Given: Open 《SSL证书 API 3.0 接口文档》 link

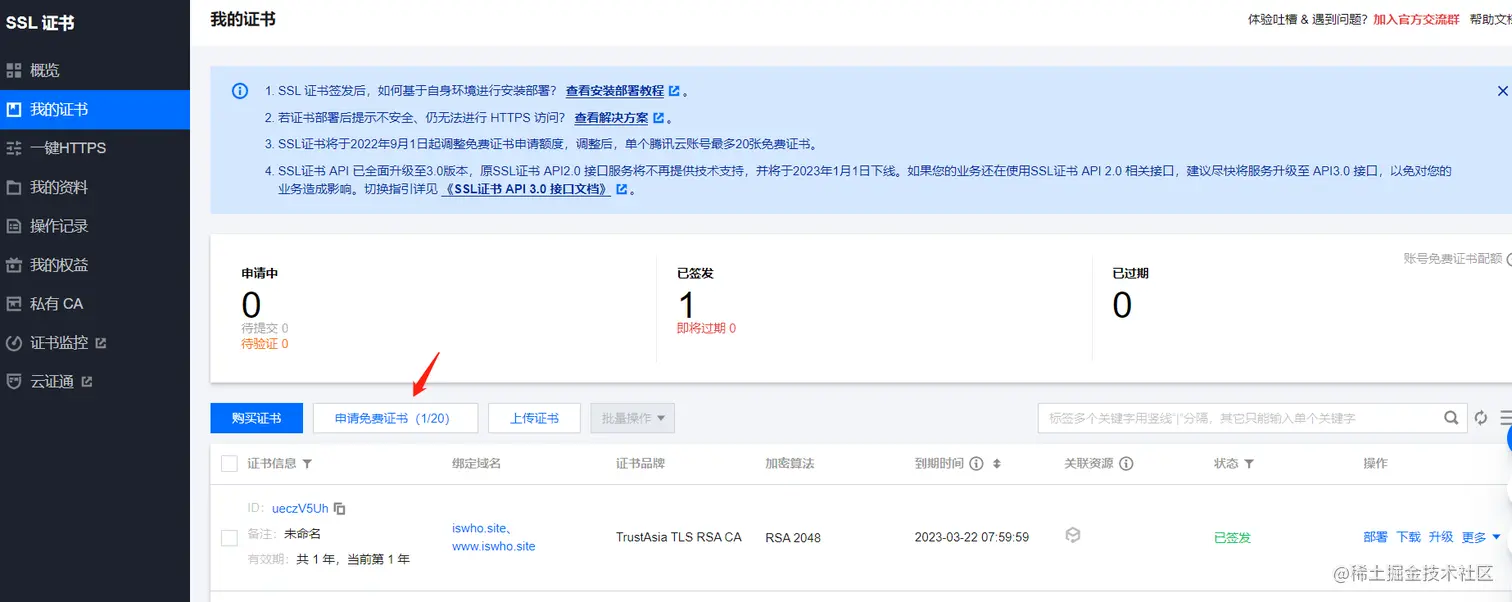Looking at the screenshot, I should 526,189.
